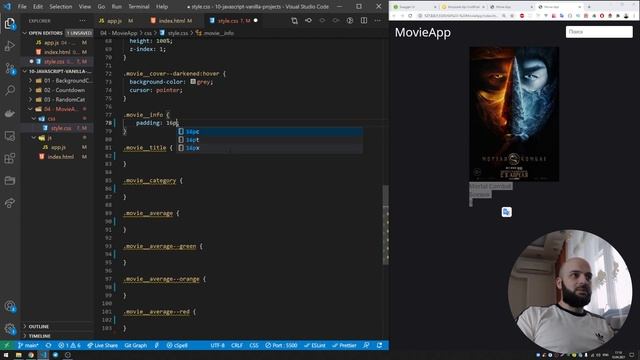Open the Accounts menu icon

pyautogui.click(x=10, y=306)
